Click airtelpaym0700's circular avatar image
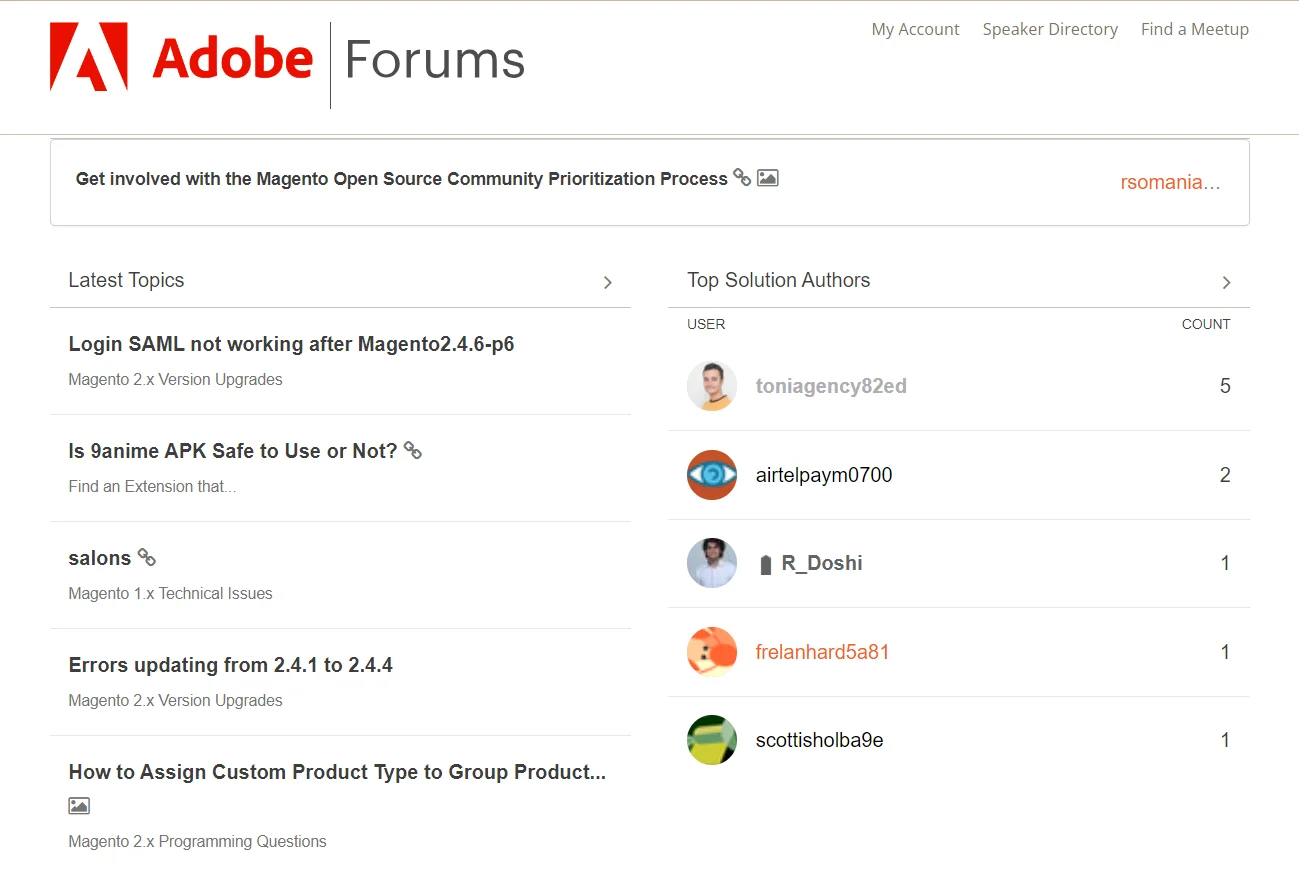The image size is (1299, 894). (x=711, y=475)
